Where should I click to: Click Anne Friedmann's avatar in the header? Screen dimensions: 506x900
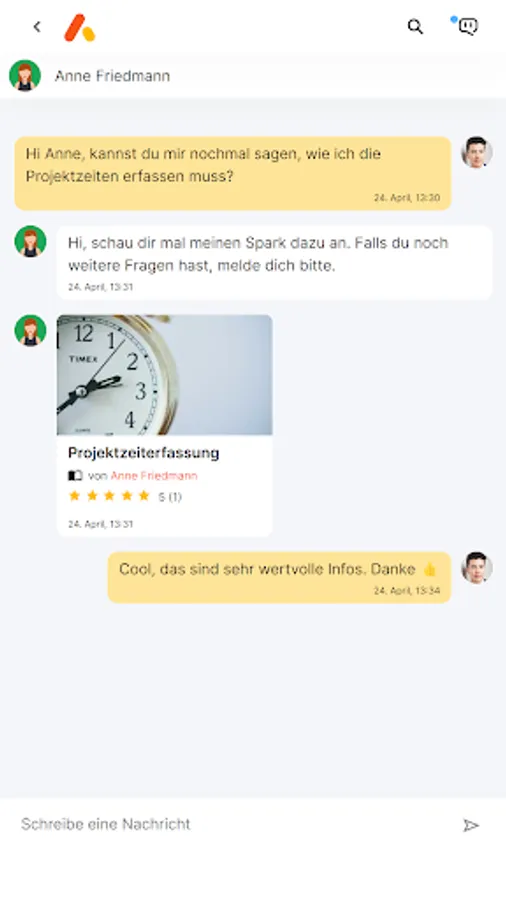click(25, 76)
